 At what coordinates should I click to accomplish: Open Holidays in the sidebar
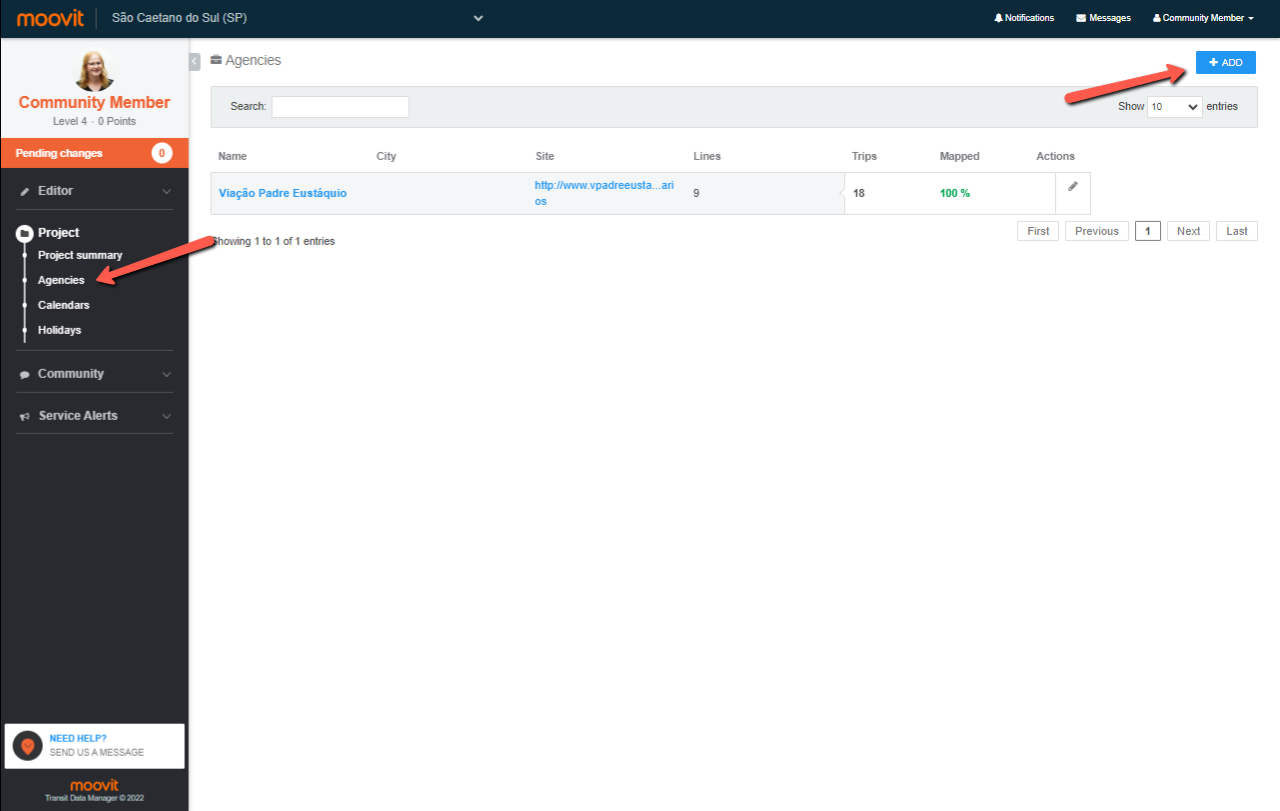(x=59, y=330)
